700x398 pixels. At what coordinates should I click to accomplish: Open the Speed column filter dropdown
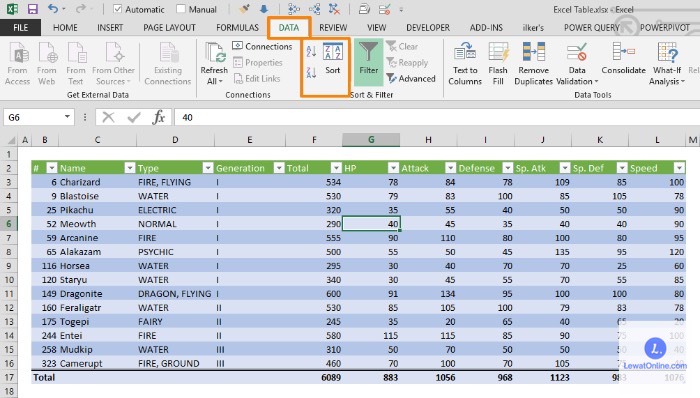(x=679, y=168)
